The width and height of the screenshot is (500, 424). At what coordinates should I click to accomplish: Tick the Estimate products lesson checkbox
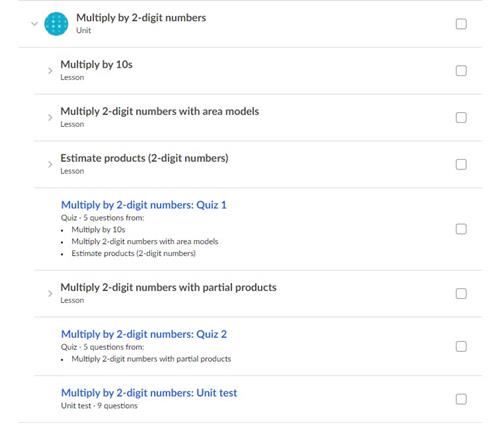tap(461, 164)
